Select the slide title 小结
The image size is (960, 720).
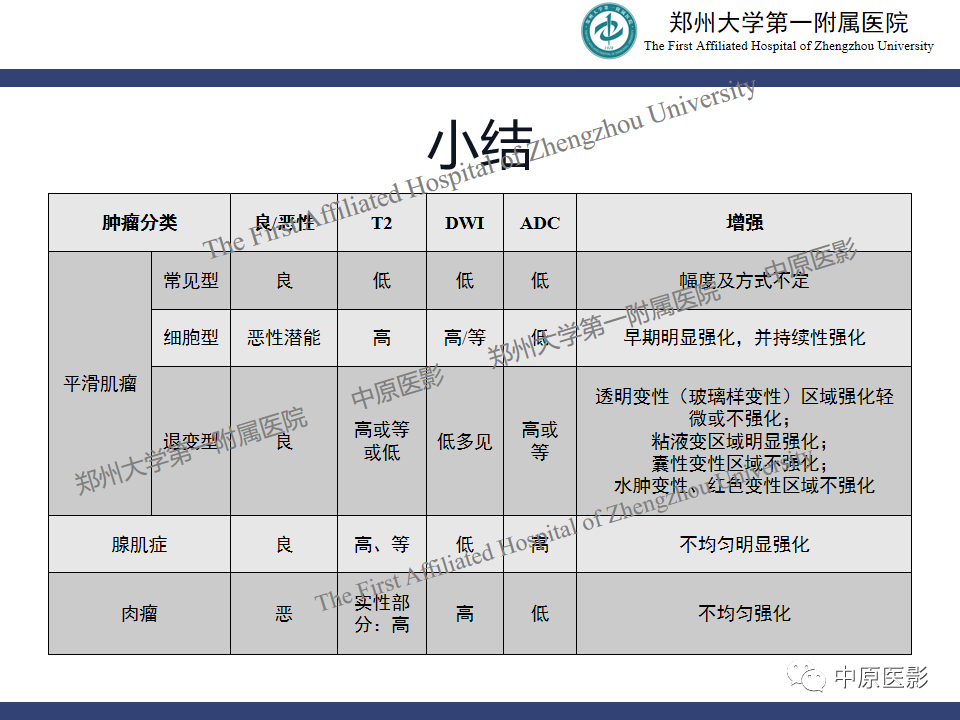(x=480, y=145)
